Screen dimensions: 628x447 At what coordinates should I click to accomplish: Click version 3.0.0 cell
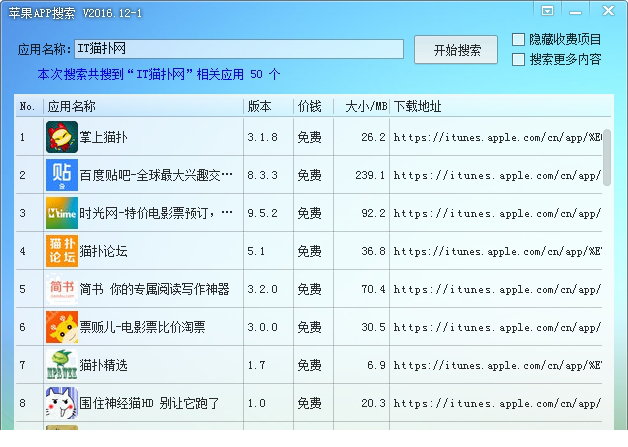pos(262,327)
